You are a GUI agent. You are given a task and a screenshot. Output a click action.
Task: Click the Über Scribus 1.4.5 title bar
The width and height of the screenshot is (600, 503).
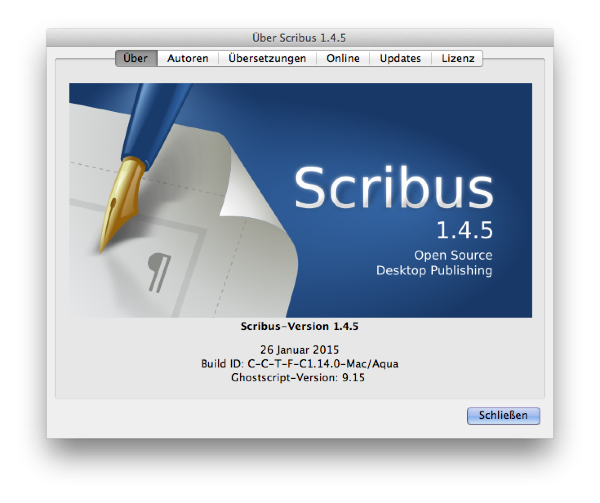[299, 37]
